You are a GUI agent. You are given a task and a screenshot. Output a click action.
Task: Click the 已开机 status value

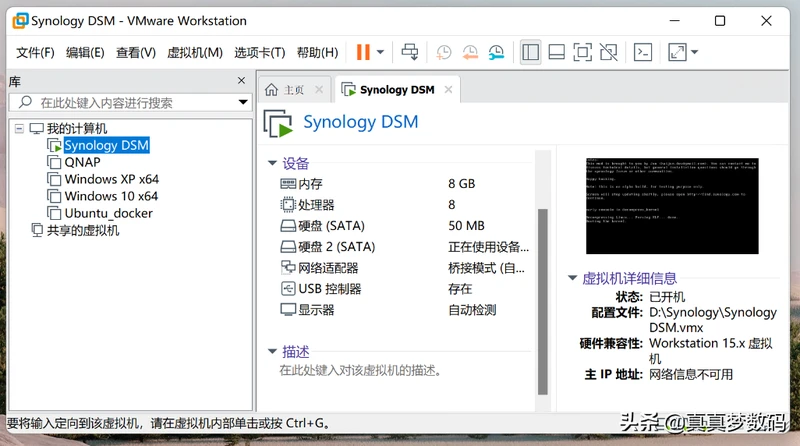667,297
